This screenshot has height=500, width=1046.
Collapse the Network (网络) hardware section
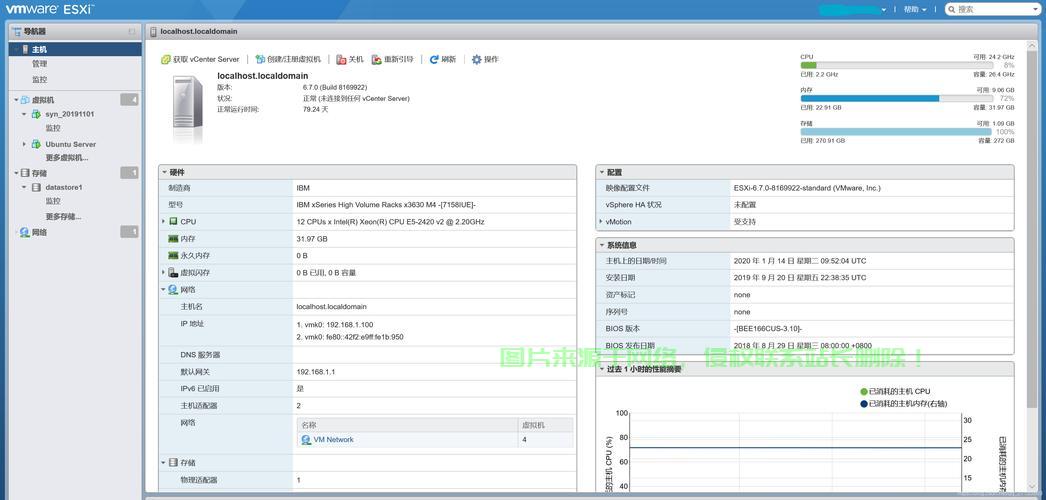pyautogui.click(x=163, y=290)
